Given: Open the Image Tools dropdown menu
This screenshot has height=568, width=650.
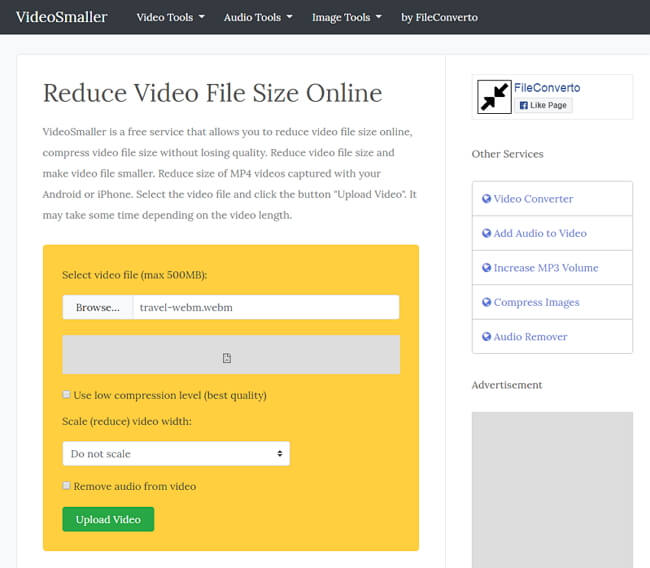Looking at the screenshot, I should click(x=347, y=17).
